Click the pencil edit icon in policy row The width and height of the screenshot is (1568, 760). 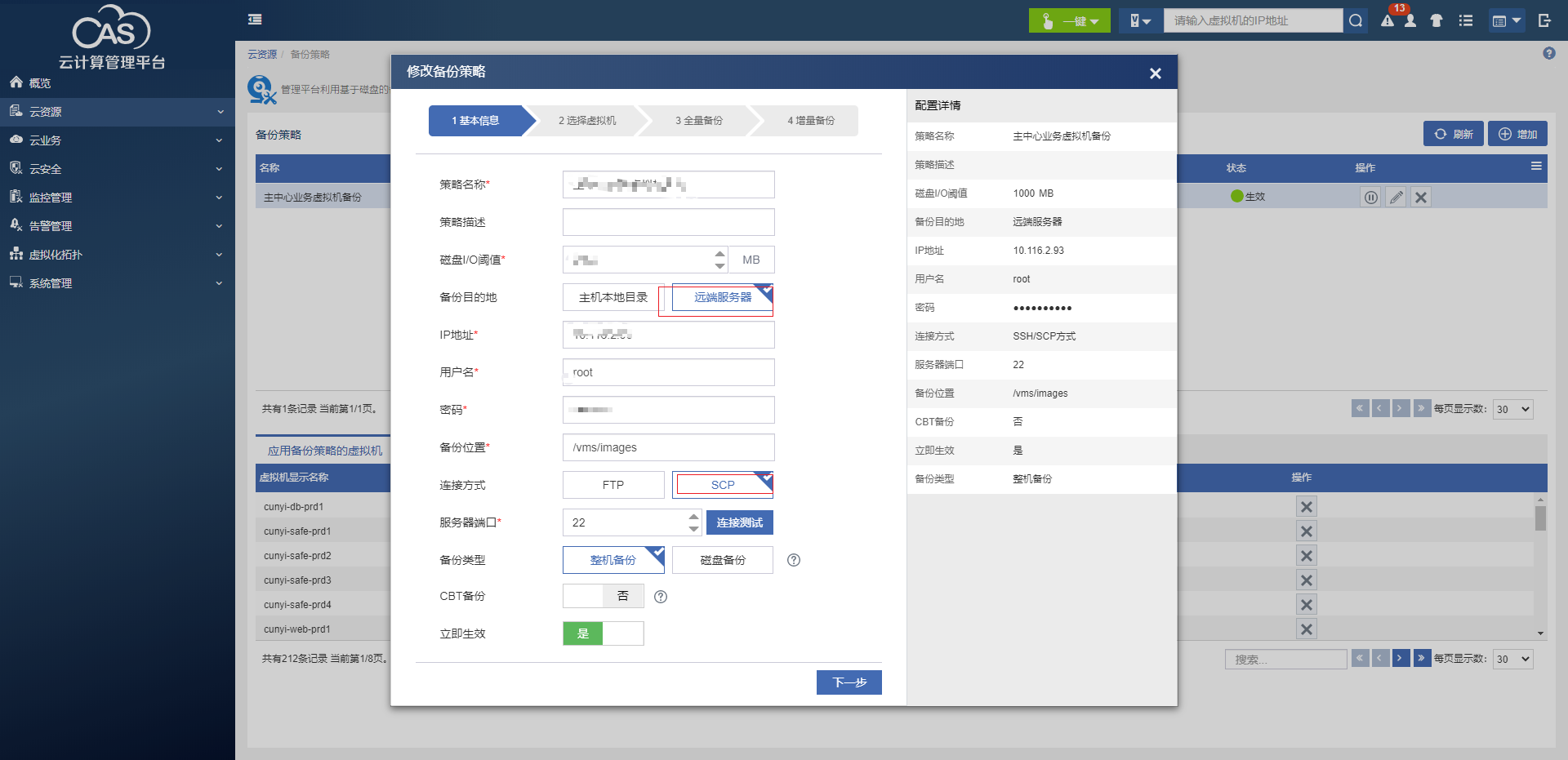pos(1396,197)
